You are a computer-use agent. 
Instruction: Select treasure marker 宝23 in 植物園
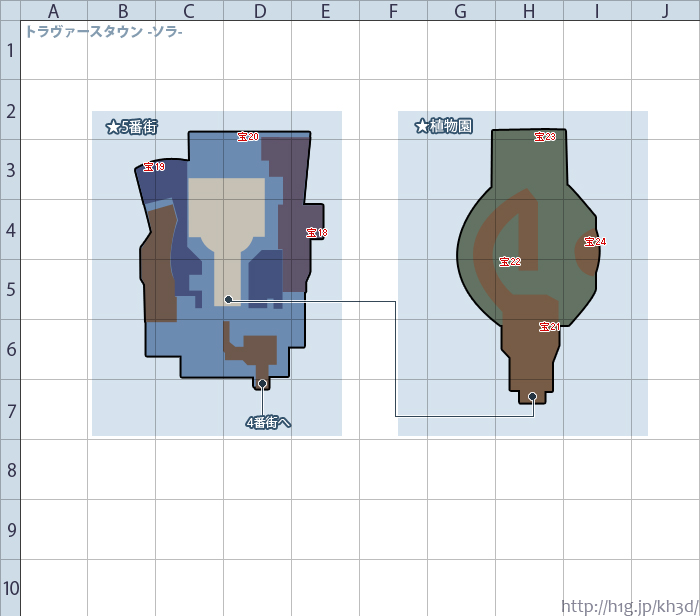coord(545,136)
